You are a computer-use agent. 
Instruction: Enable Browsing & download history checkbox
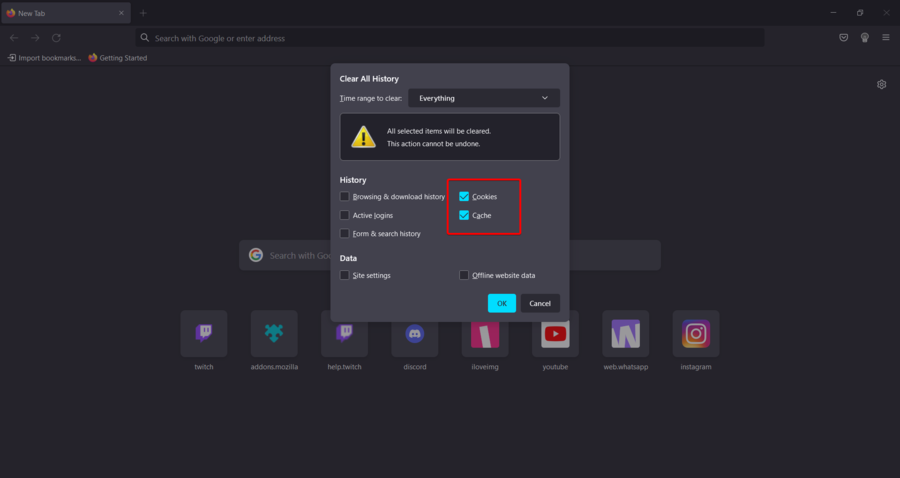[x=345, y=197]
